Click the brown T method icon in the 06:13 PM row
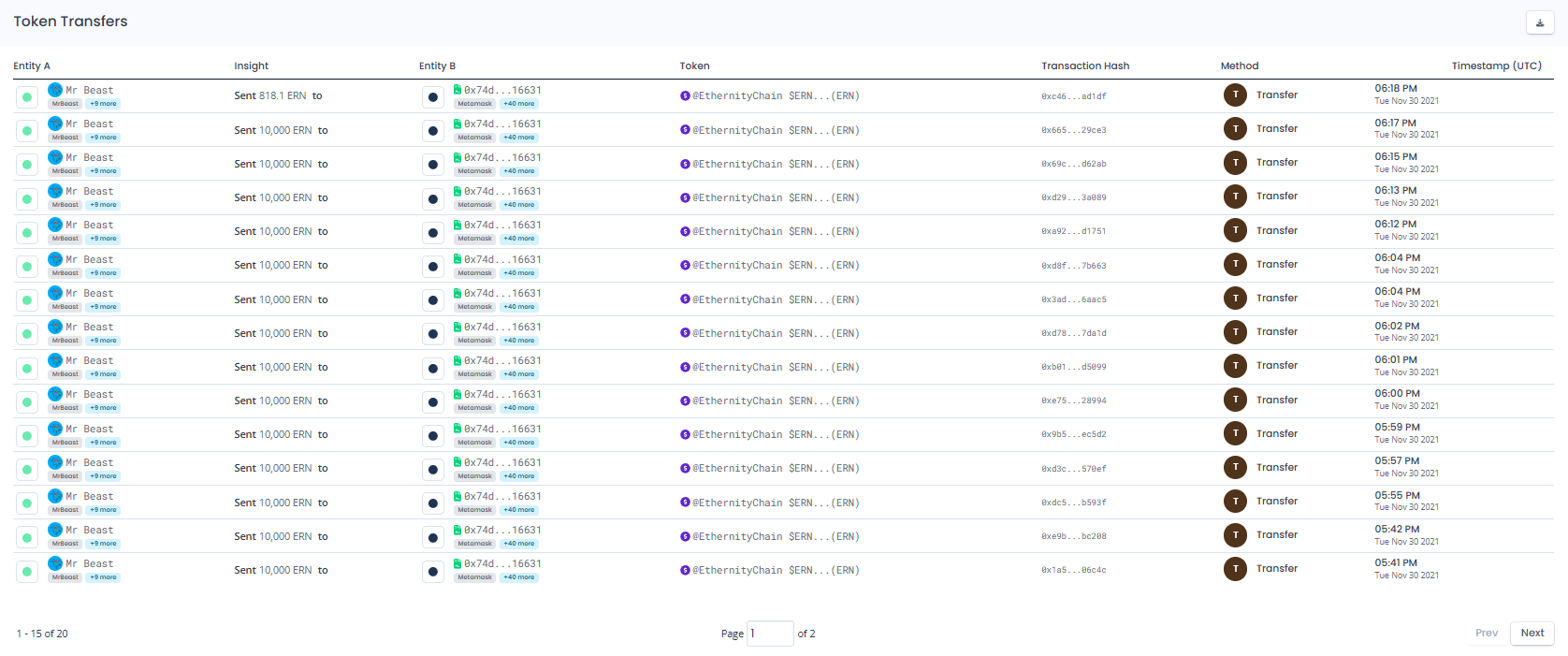1568x656 pixels. pyautogui.click(x=1235, y=197)
